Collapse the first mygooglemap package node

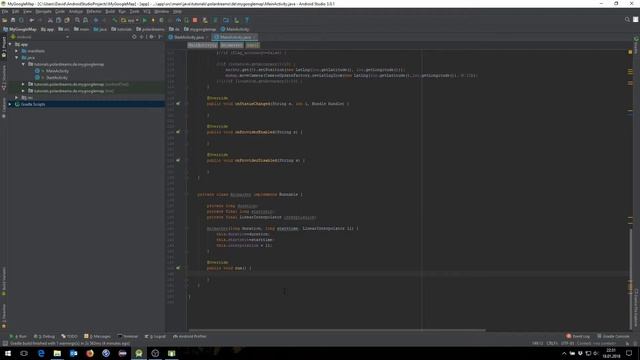tap(23, 64)
